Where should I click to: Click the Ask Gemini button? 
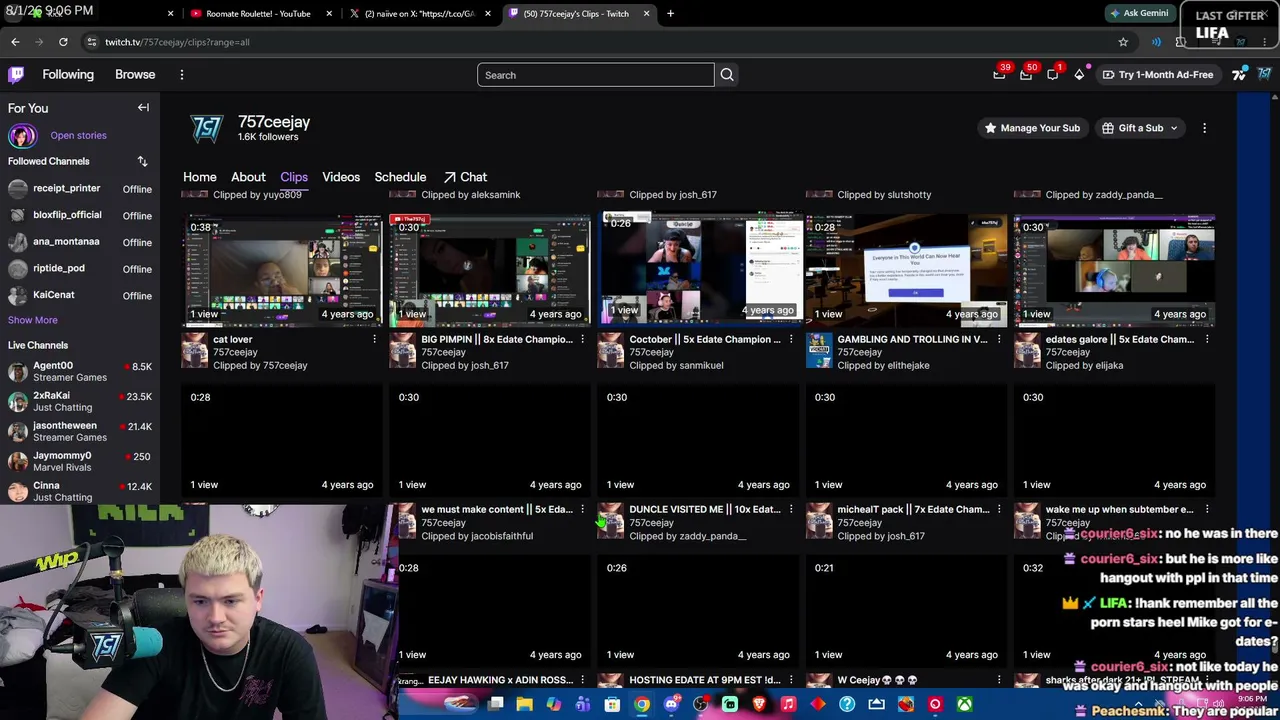1138,13
